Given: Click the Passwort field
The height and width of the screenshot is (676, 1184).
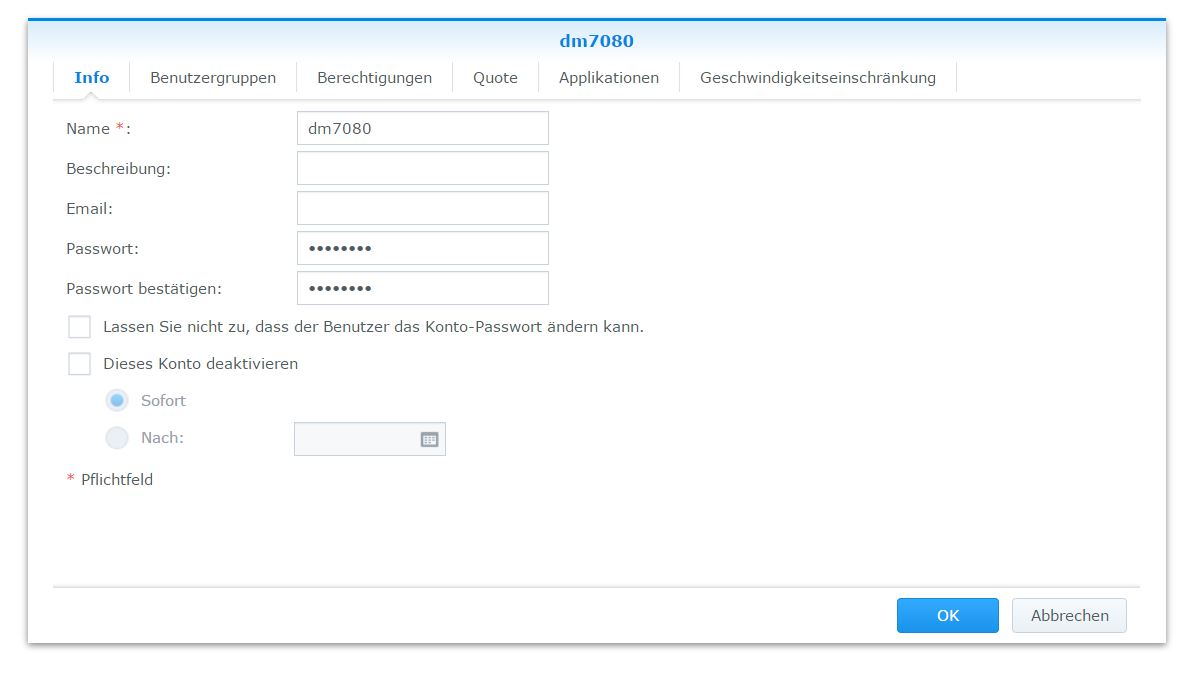Looking at the screenshot, I should (x=422, y=248).
